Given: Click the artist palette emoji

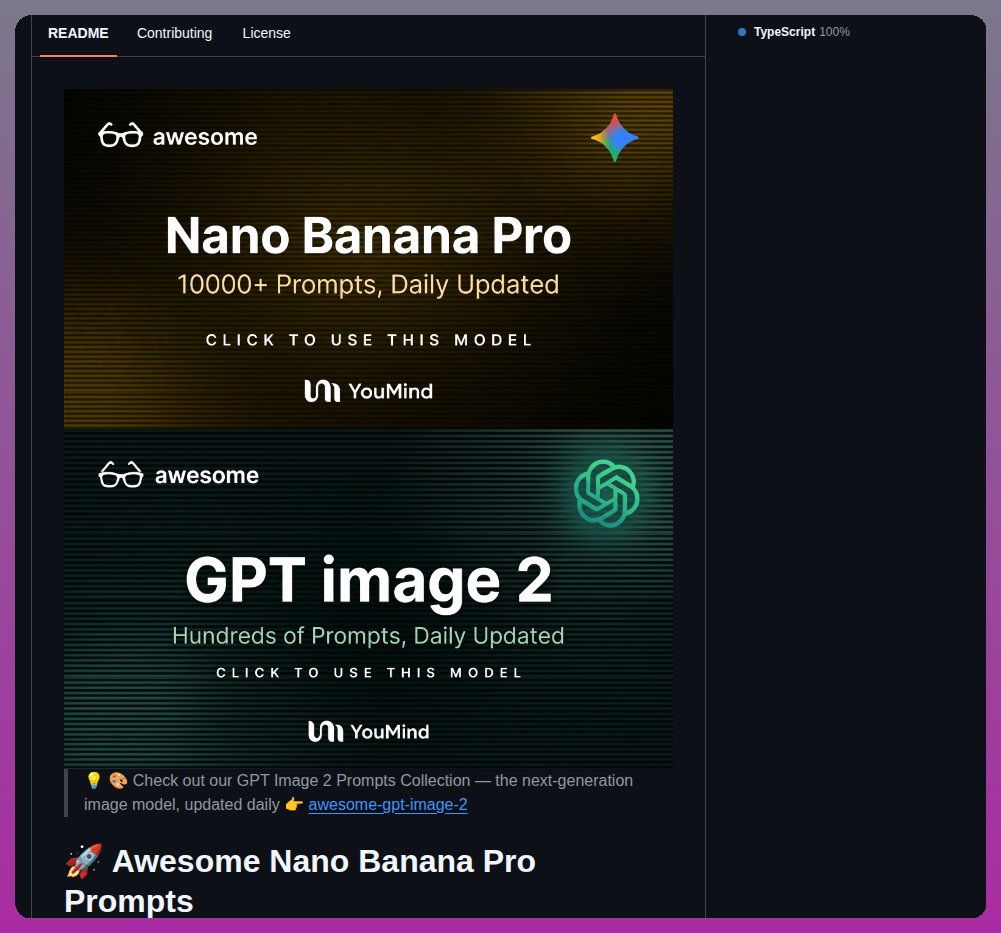Looking at the screenshot, I should tap(118, 780).
